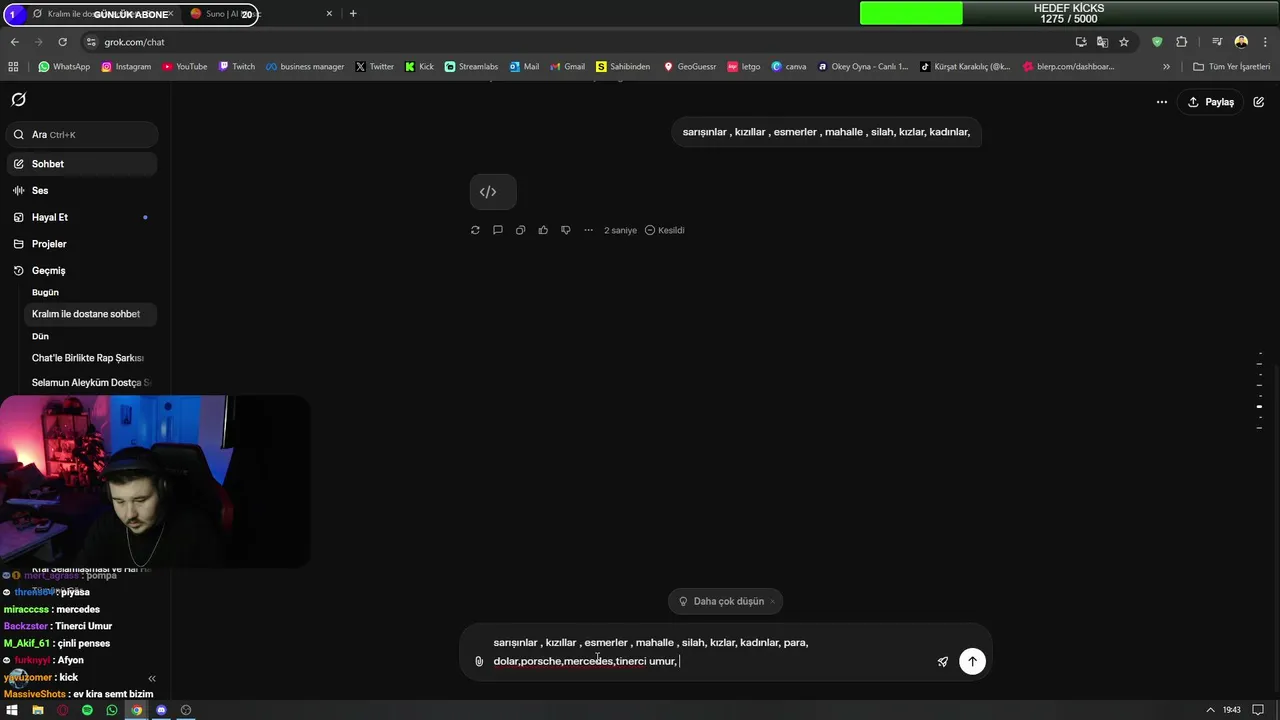Screen dimensions: 1280x720
Task: Open the YouTube bookmark
Action: coord(185,67)
